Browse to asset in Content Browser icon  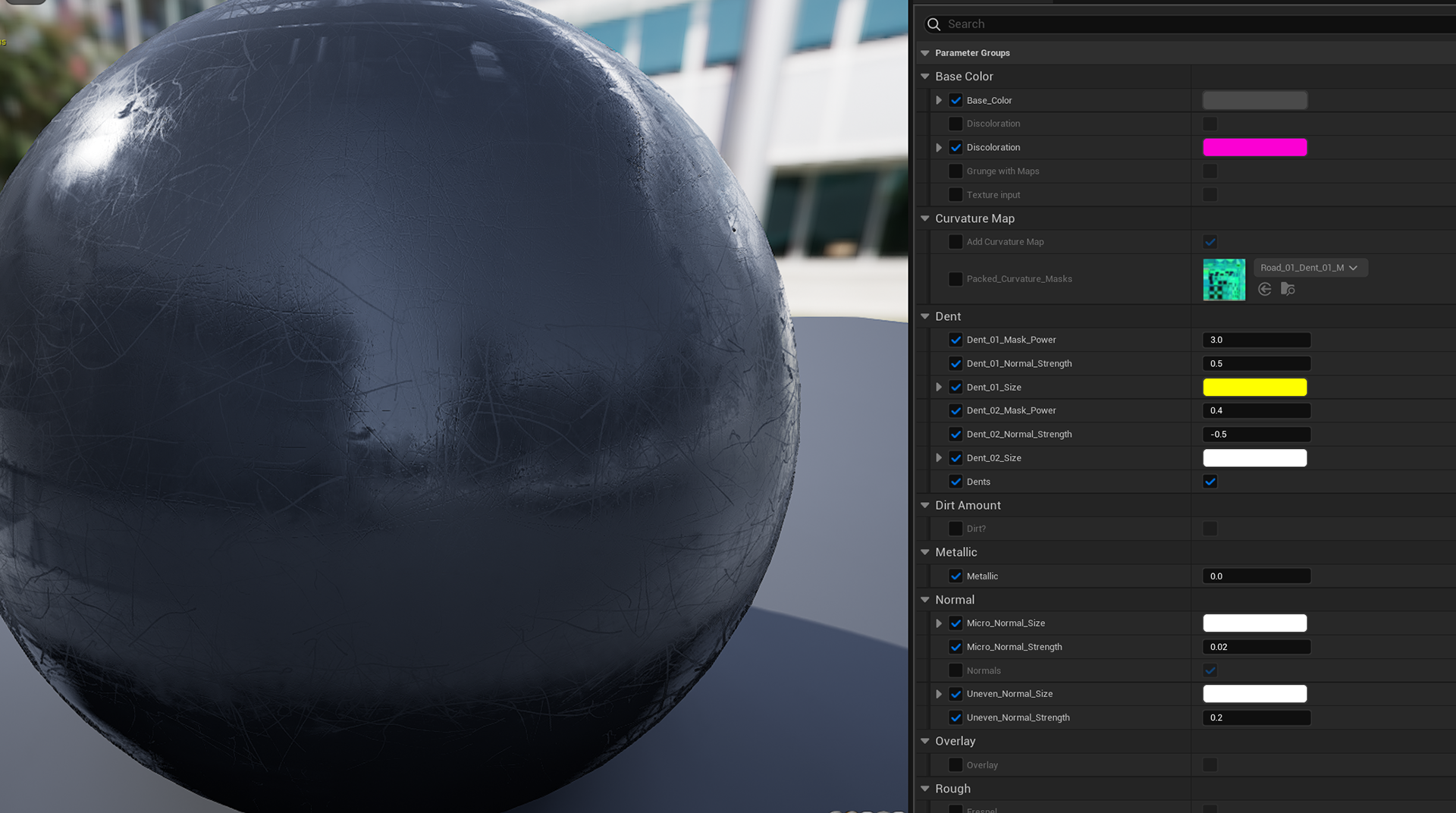[x=1288, y=289]
